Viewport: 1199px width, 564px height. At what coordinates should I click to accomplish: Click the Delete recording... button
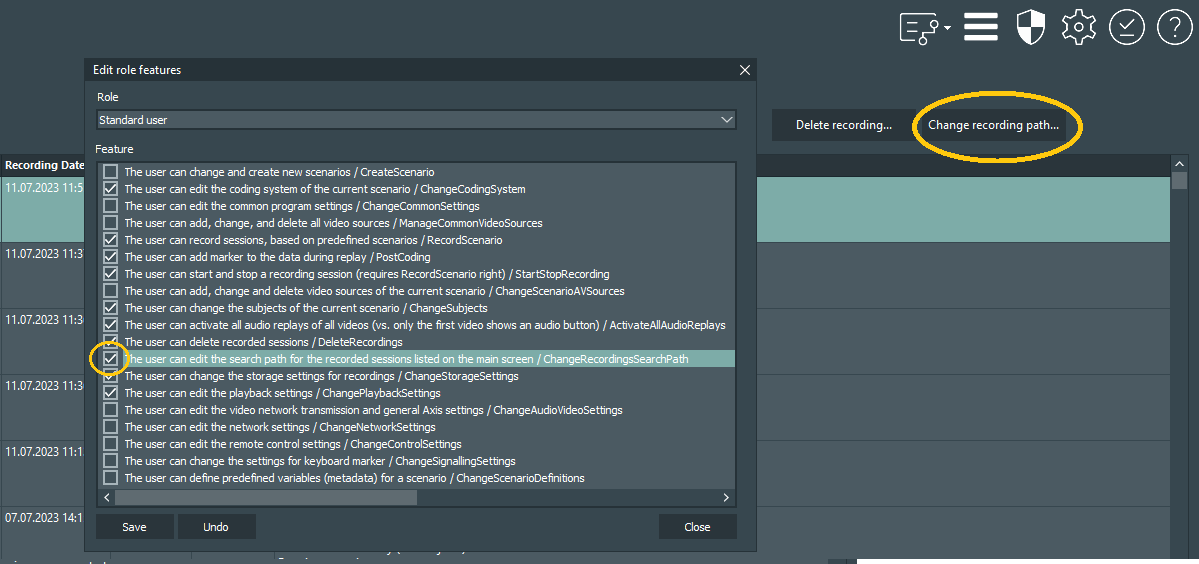point(843,125)
